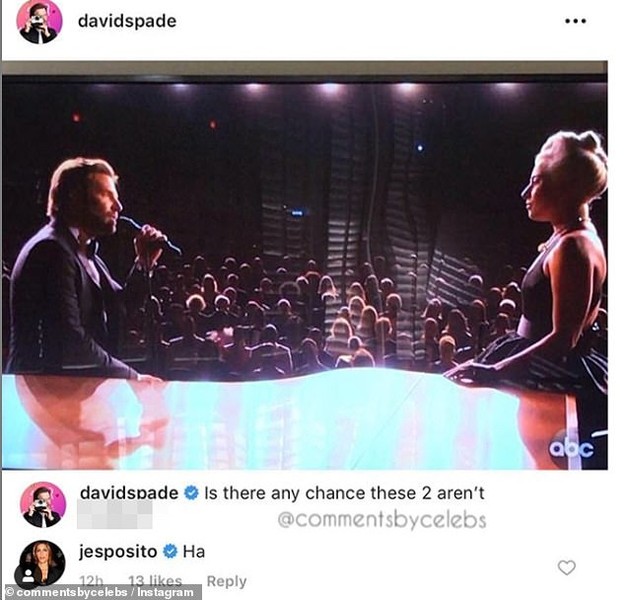Open the three-dot more options menu
The height and width of the screenshot is (600, 625).
(x=576, y=22)
